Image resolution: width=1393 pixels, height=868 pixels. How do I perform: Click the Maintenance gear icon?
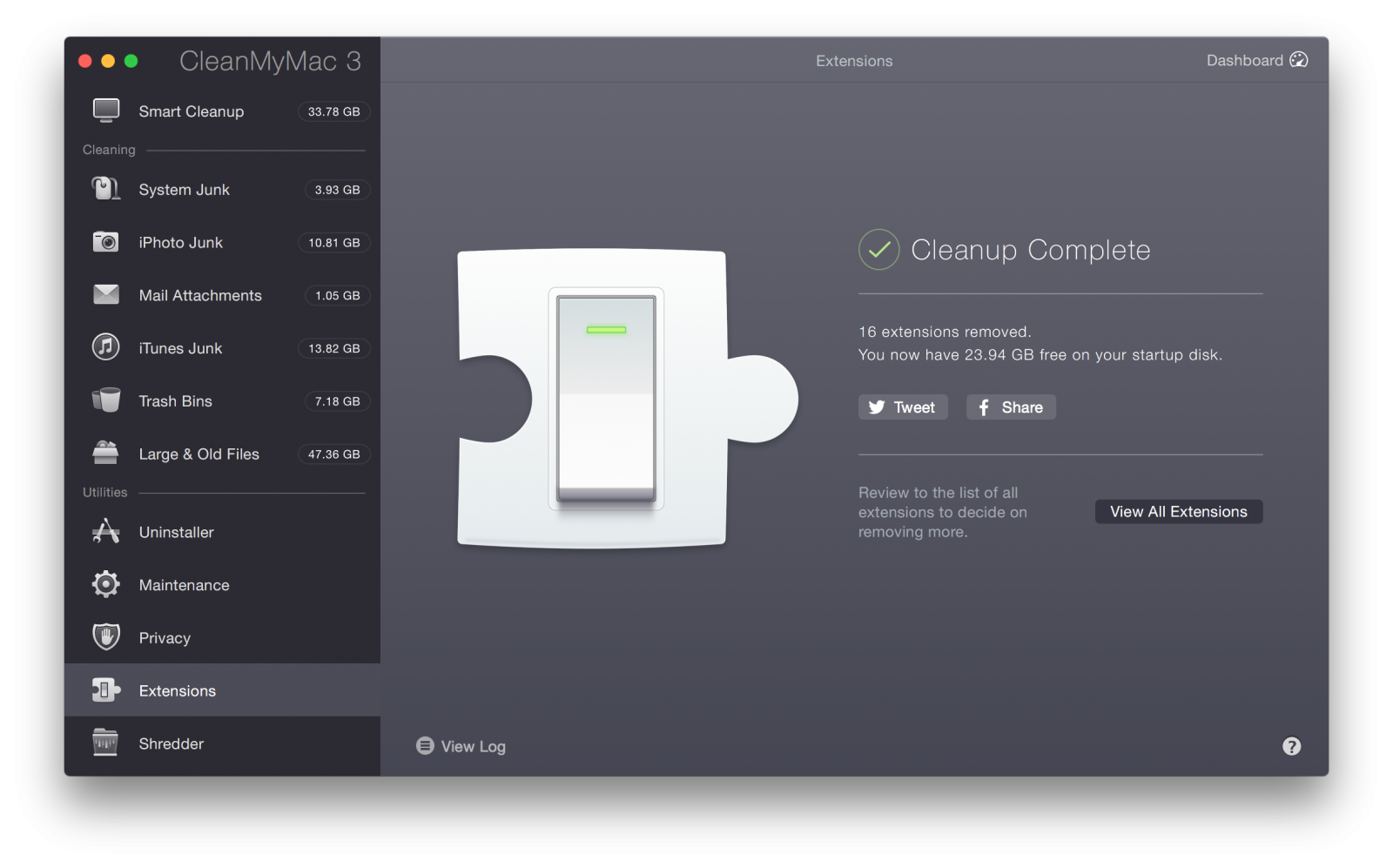[106, 584]
